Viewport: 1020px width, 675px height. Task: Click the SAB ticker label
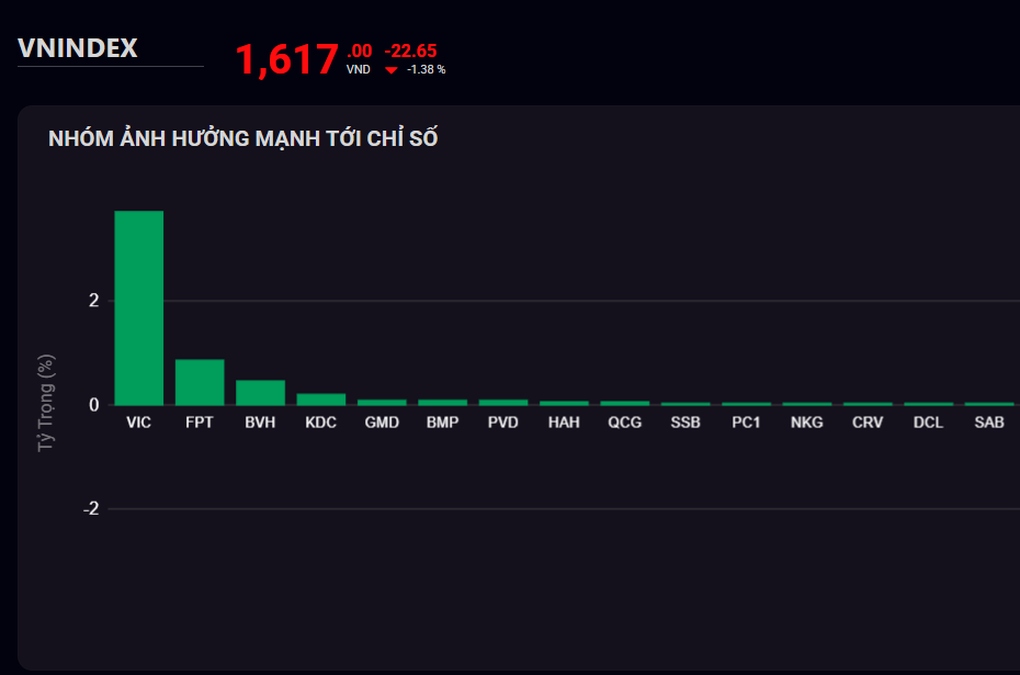pyautogui.click(x=989, y=423)
